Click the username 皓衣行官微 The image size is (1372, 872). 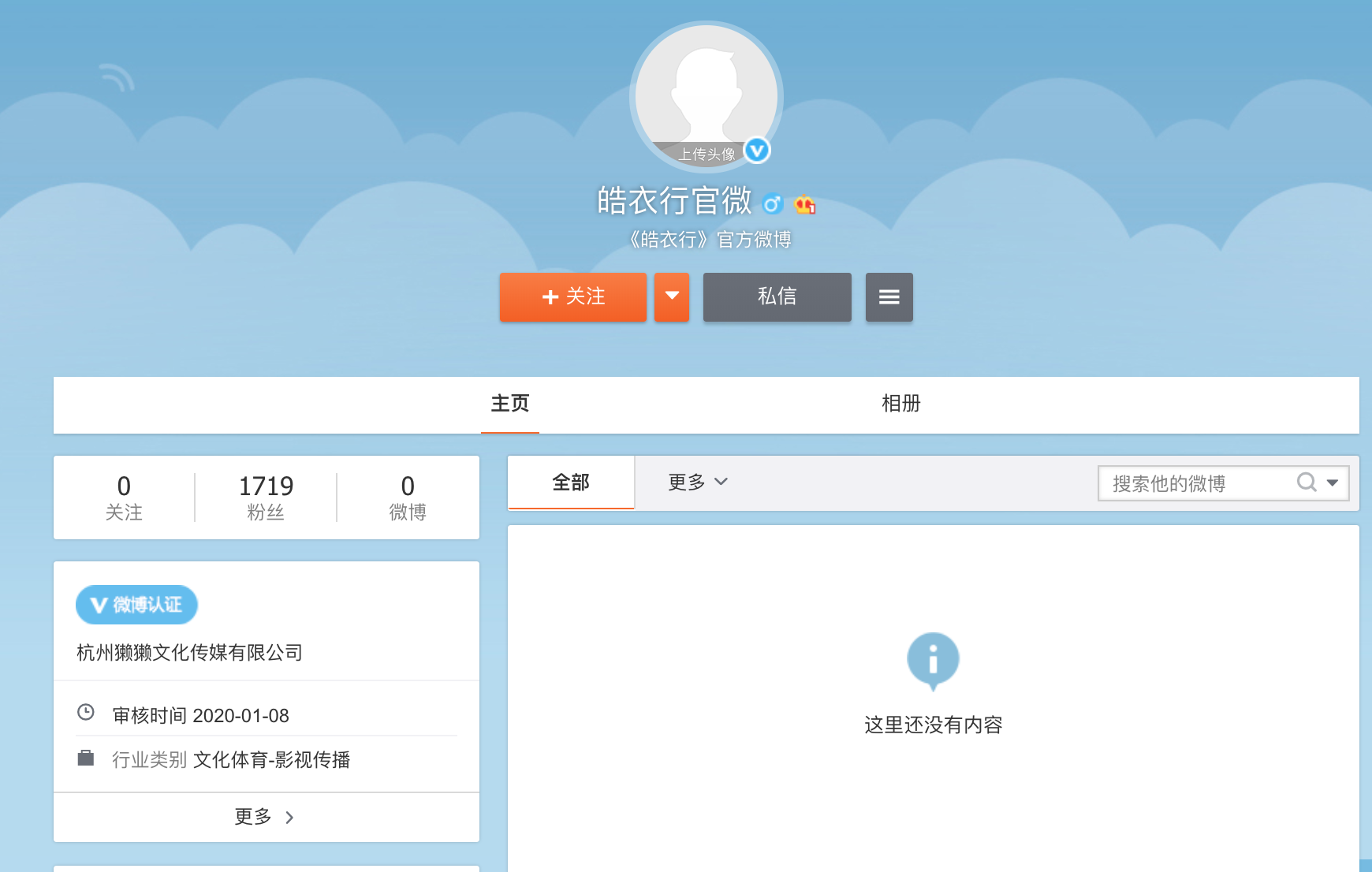click(674, 200)
